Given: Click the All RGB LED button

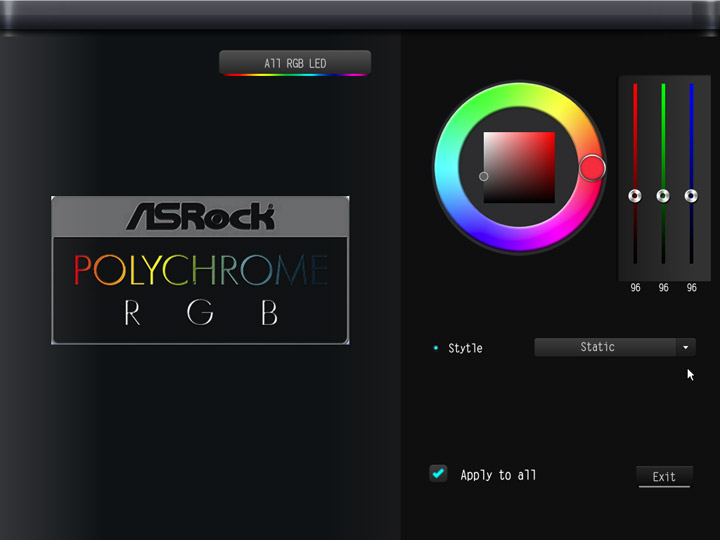Looking at the screenshot, I should coord(295,63).
